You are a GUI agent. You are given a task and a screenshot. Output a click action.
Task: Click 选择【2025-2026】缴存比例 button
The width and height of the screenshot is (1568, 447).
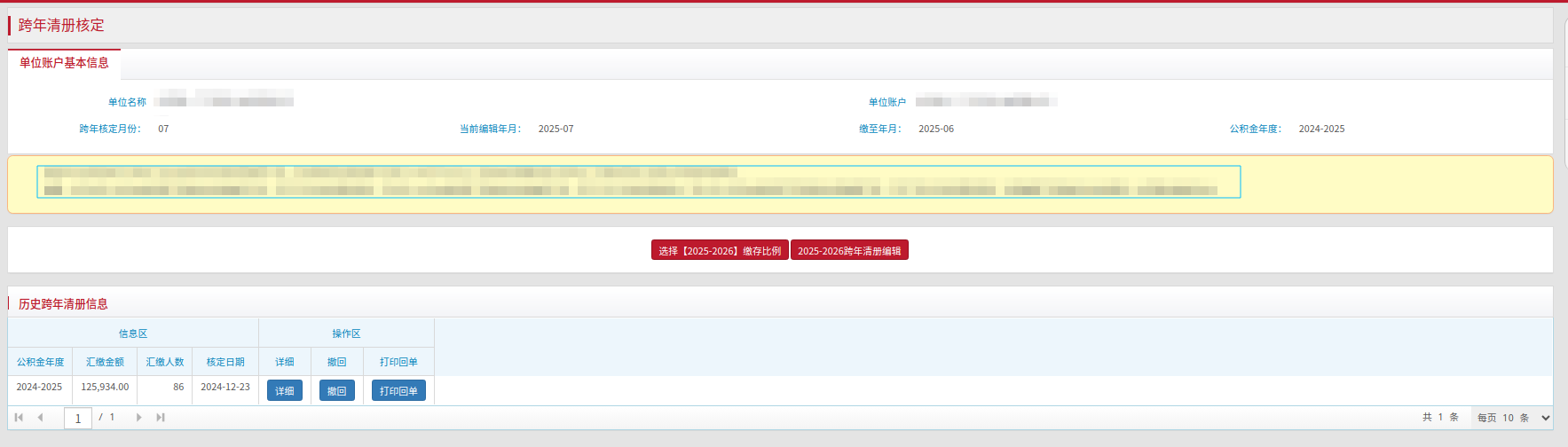720,251
